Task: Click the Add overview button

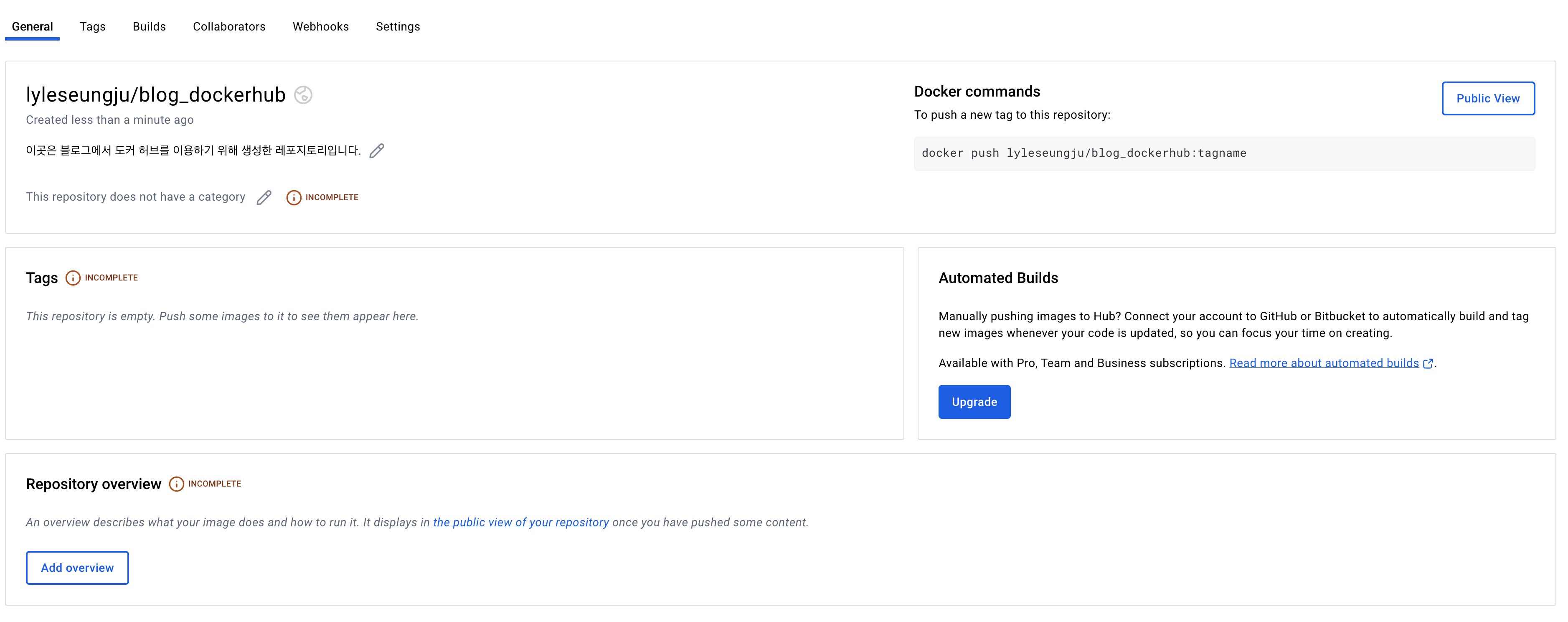Action: click(x=77, y=568)
